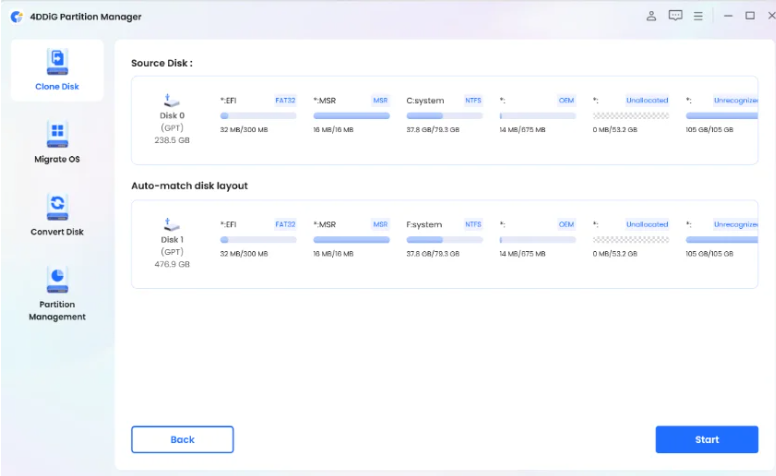Click the F:system partition usage bar
Screen dimensions: 776x476
444,240
